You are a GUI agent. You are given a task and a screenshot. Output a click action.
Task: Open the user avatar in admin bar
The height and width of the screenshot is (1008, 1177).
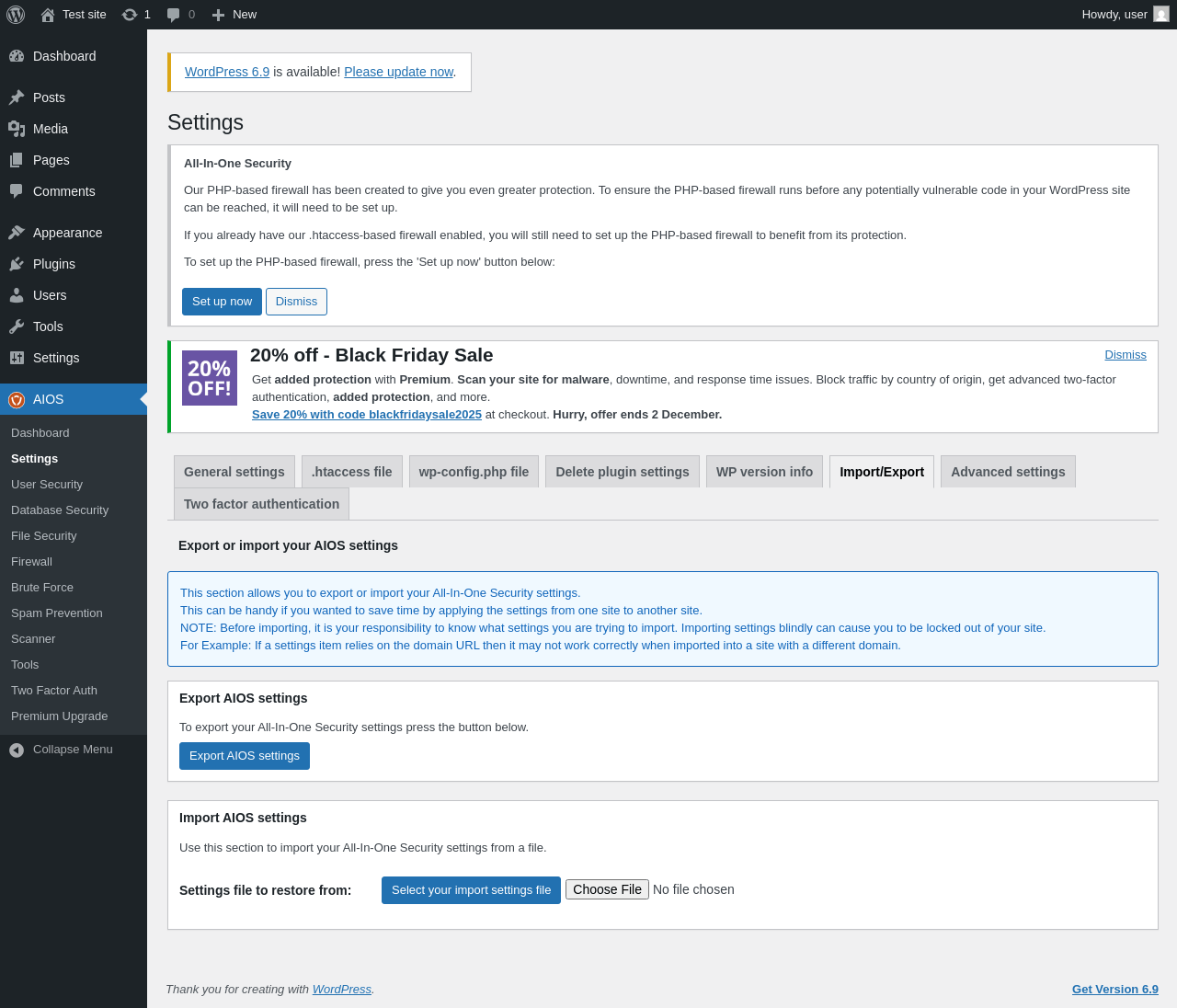pyautogui.click(x=1161, y=15)
